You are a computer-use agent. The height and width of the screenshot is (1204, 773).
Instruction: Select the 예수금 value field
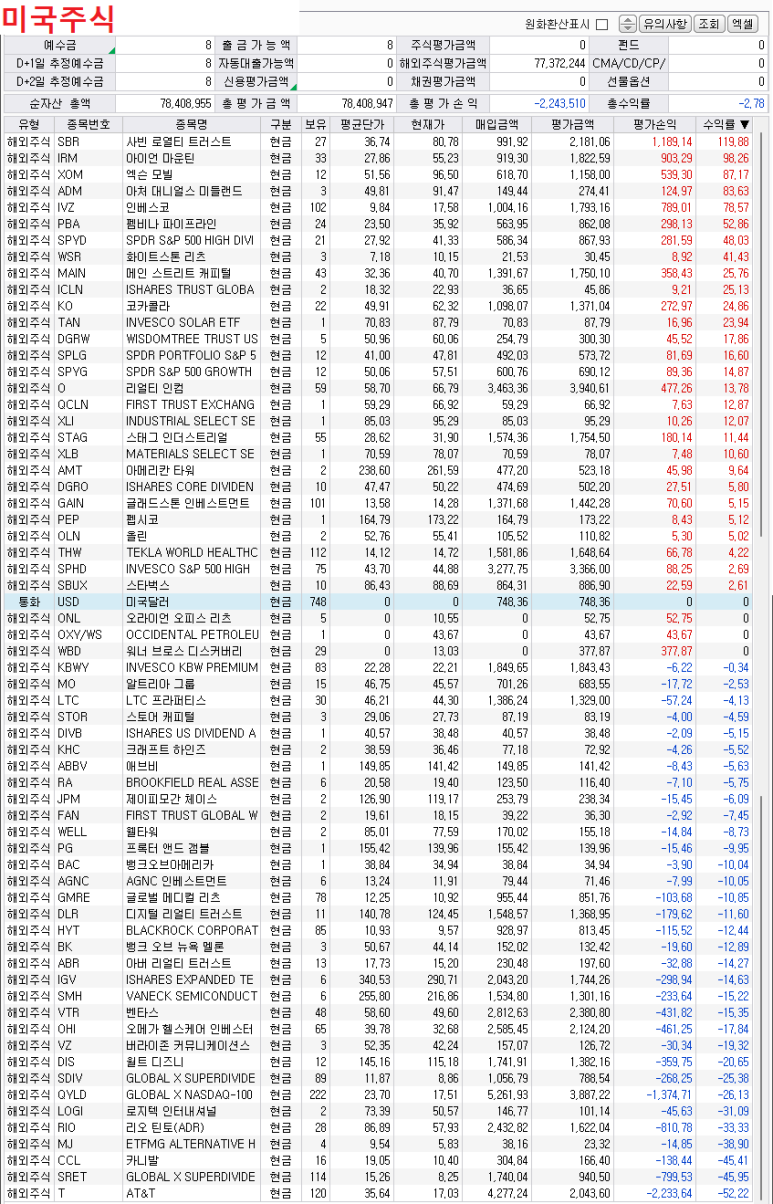165,45
